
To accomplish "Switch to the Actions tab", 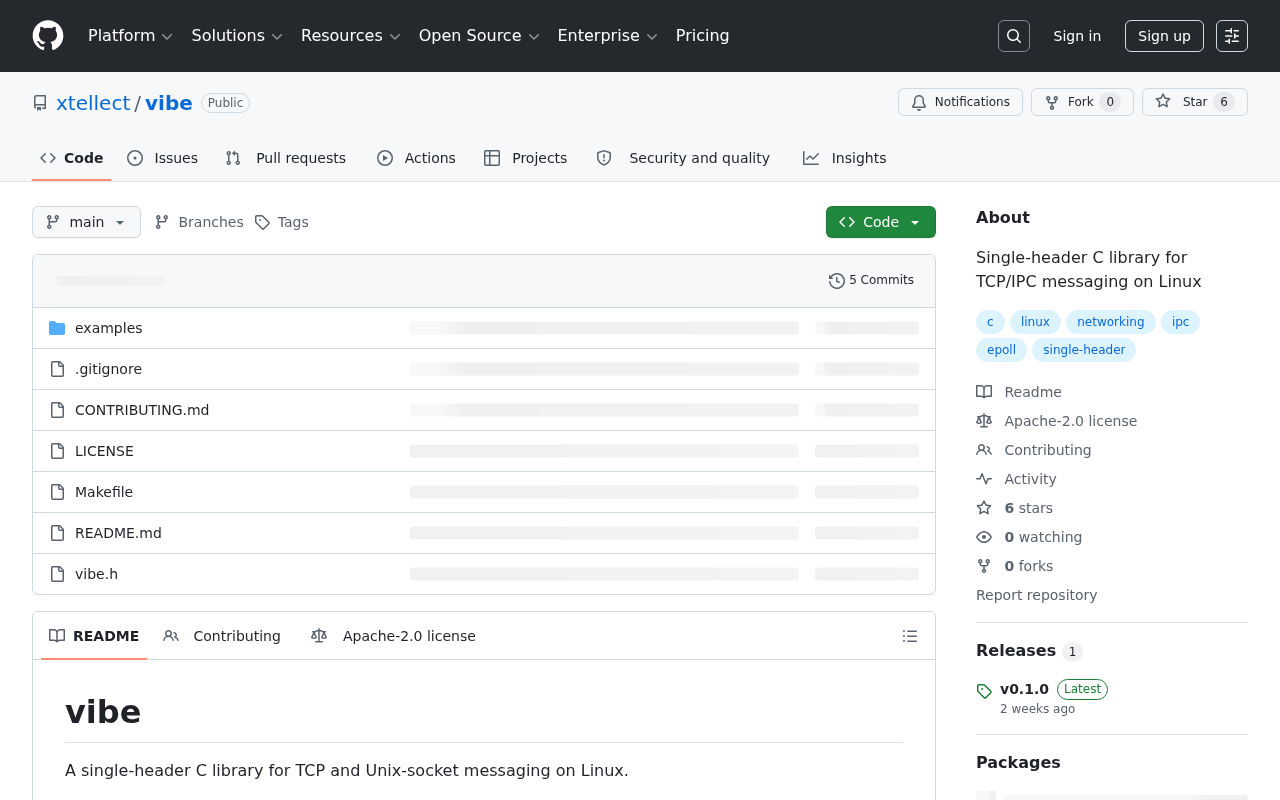I will click(x=416, y=158).
